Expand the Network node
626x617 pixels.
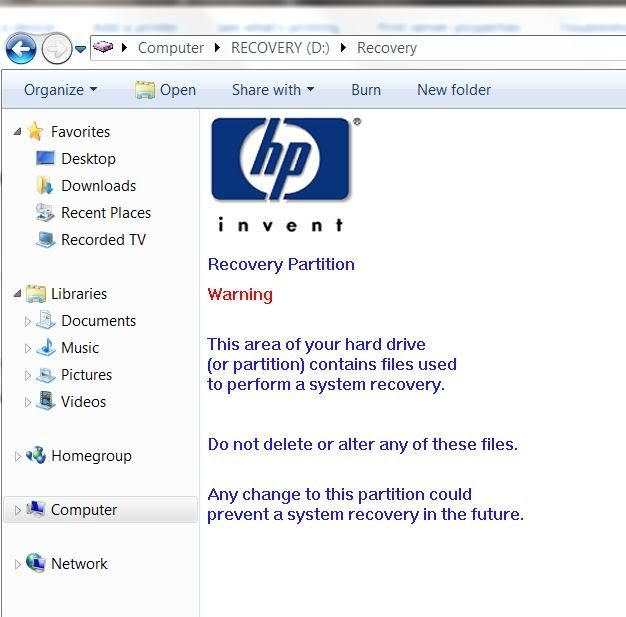pos(17,564)
